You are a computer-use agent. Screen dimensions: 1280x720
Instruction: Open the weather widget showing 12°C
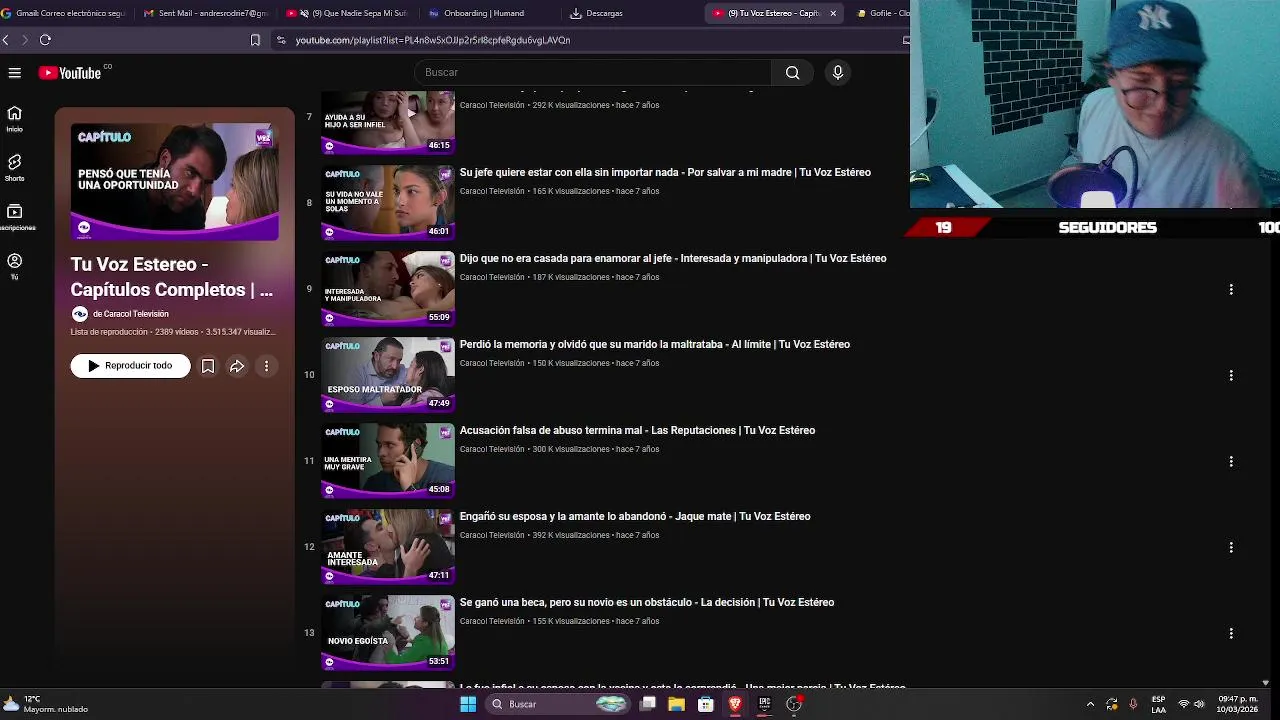(x=46, y=704)
